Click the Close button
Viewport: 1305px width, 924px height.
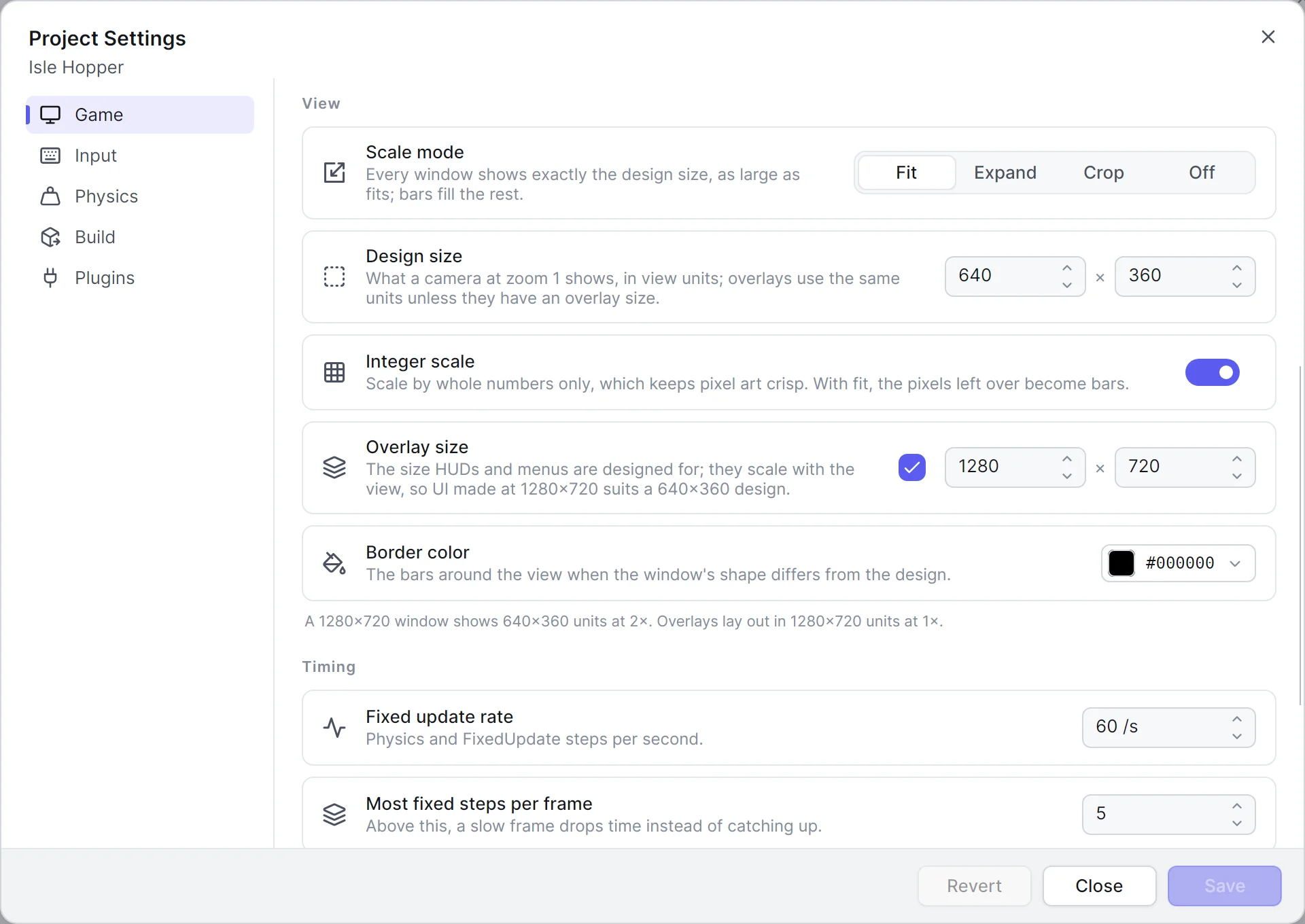pyautogui.click(x=1099, y=886)
